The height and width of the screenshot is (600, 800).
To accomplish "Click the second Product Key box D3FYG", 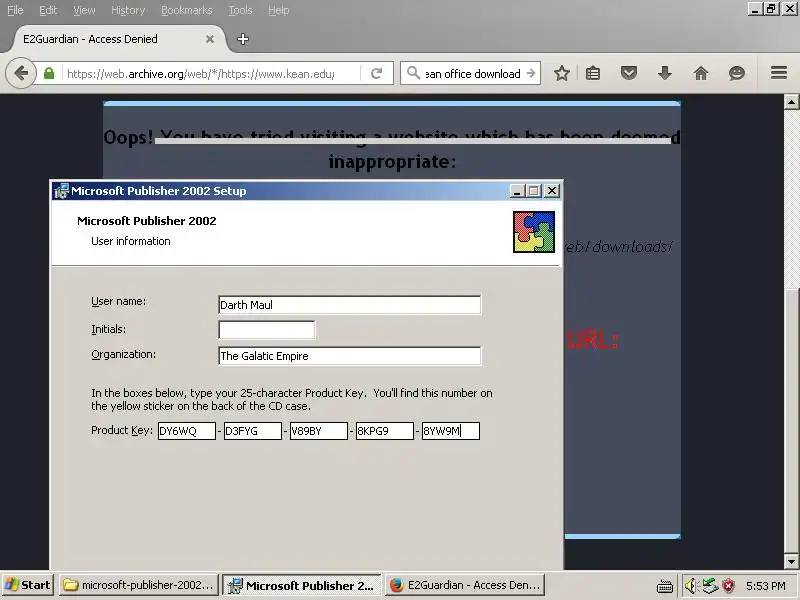I will click(253, 431).
